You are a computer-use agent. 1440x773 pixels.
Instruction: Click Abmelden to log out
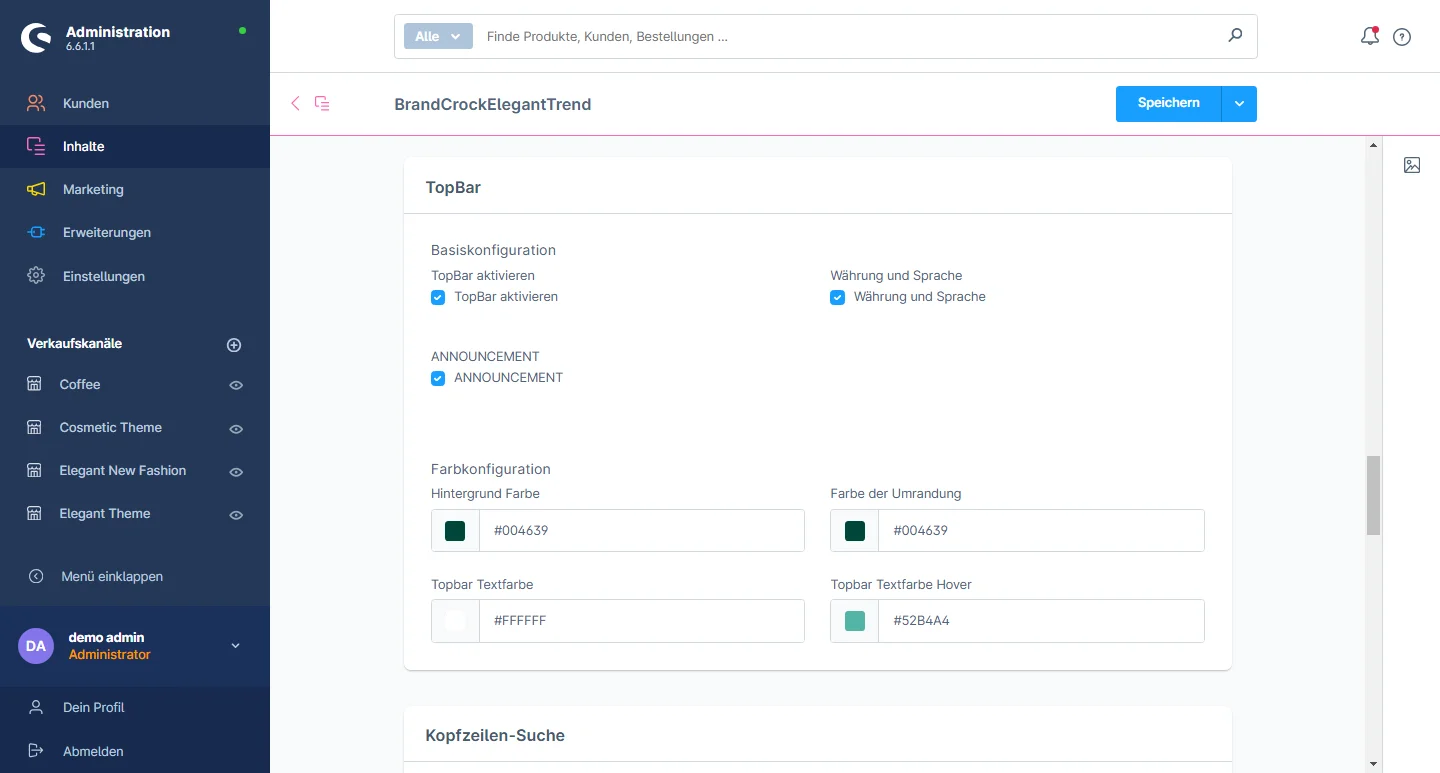pos(93,751)
